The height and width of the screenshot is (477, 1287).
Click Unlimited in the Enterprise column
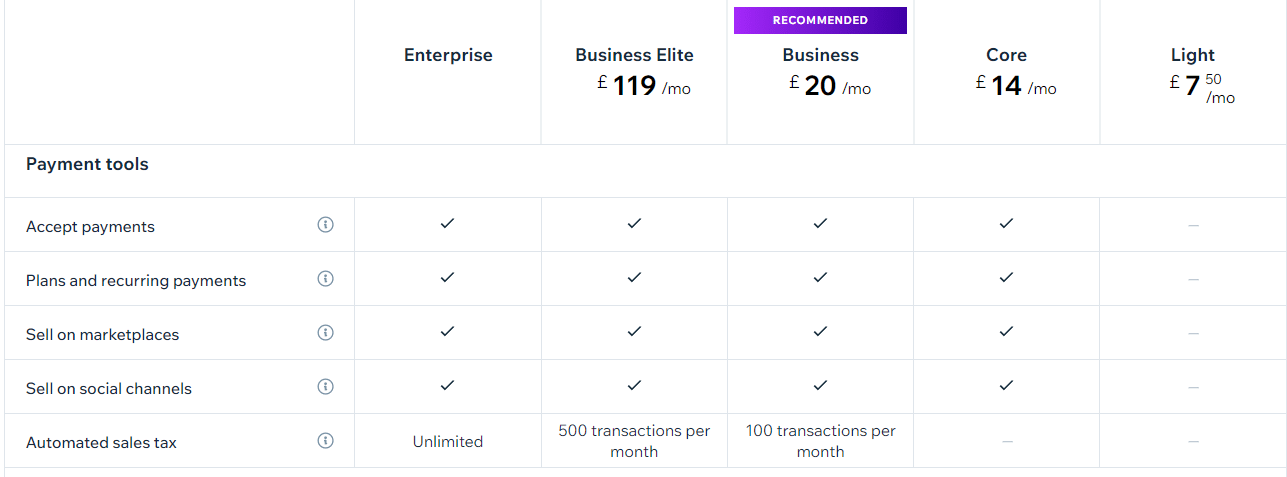[x=448, y=441]
